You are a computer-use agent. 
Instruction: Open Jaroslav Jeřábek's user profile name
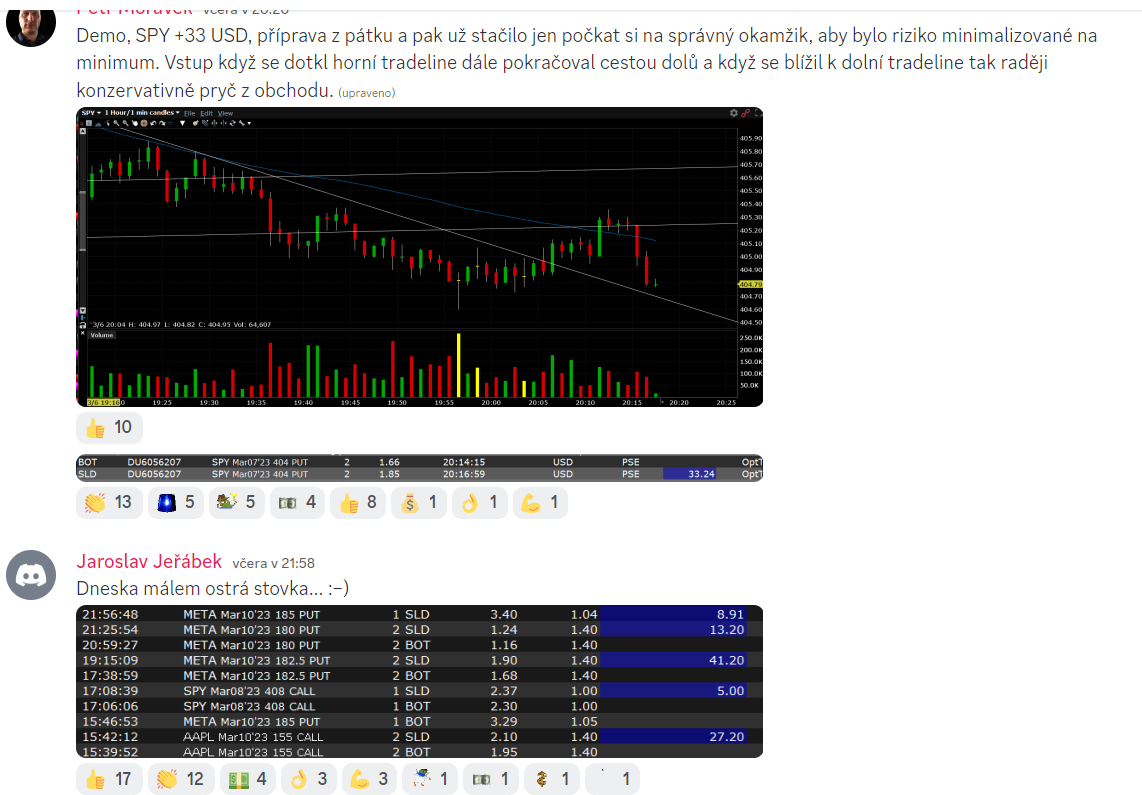pos(149,561)
